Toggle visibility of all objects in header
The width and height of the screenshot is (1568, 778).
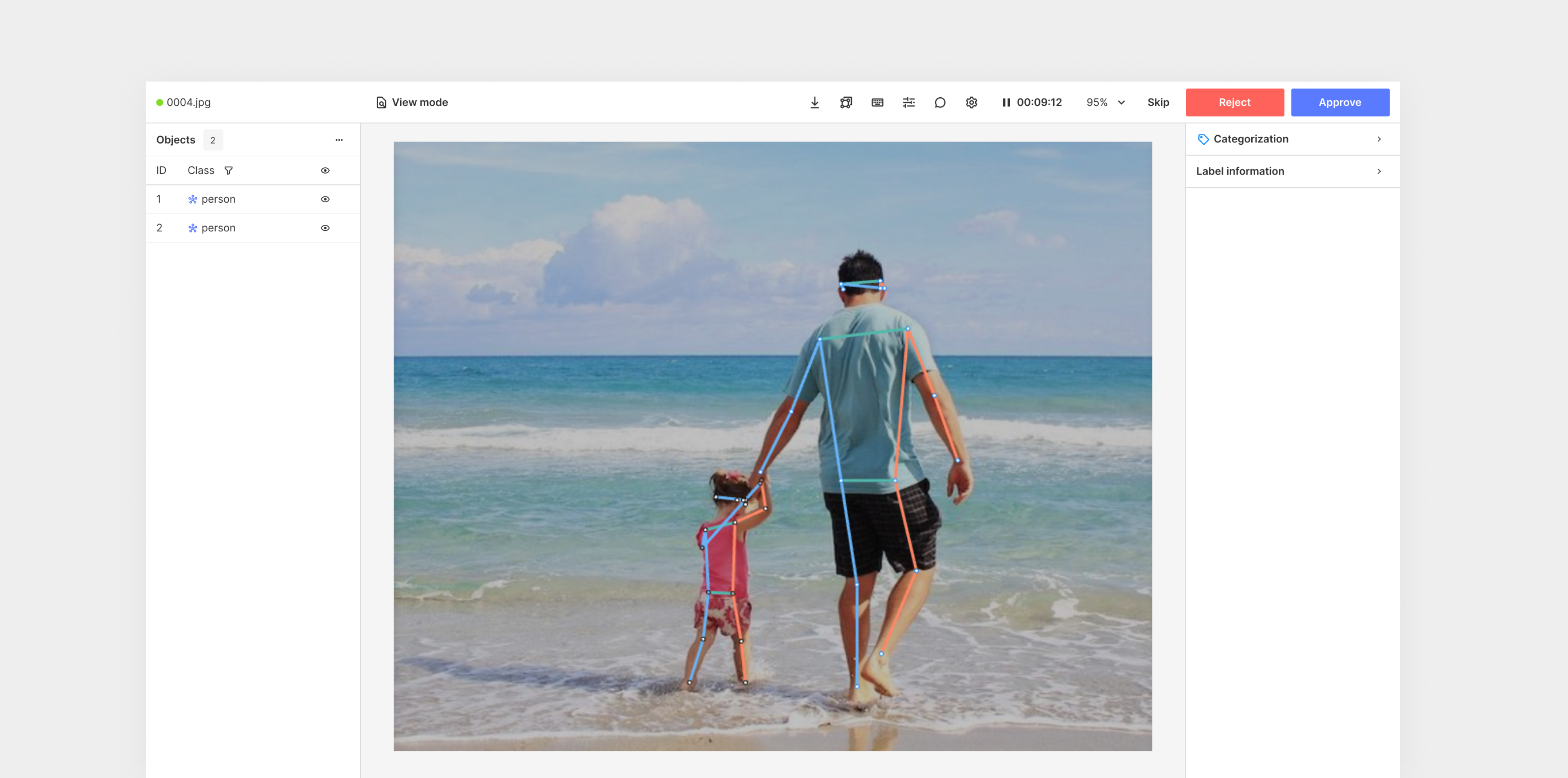click(325, 171)
